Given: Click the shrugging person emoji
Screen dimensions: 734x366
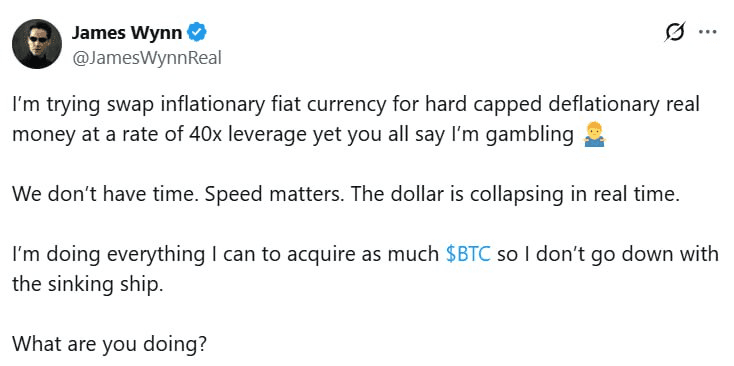Looking at the screenshot, I should coord(595,135).
